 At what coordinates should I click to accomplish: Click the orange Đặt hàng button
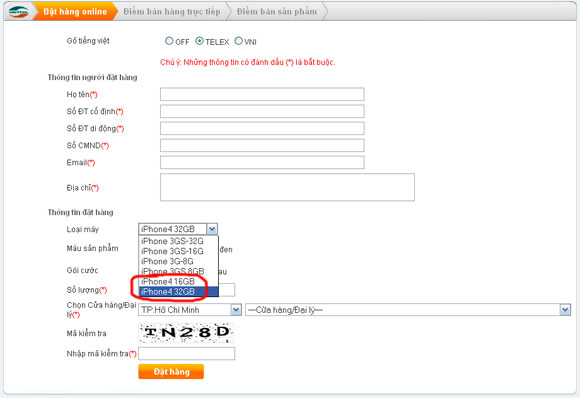pyautogui.click(x=171, y=372)
